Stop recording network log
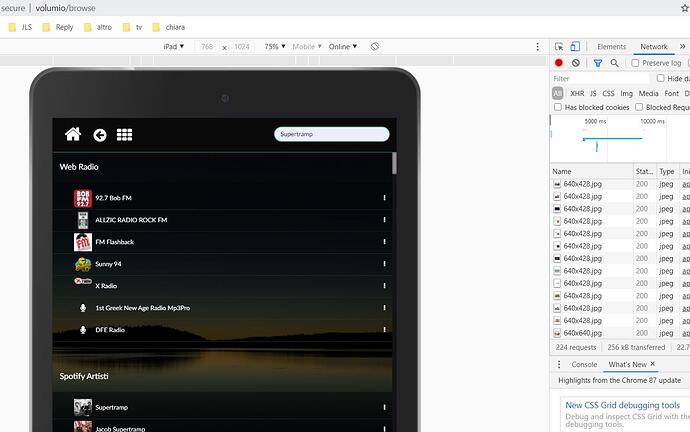Image resolution: width=690 pixels, height=432 pixels. tap(559, 63)
